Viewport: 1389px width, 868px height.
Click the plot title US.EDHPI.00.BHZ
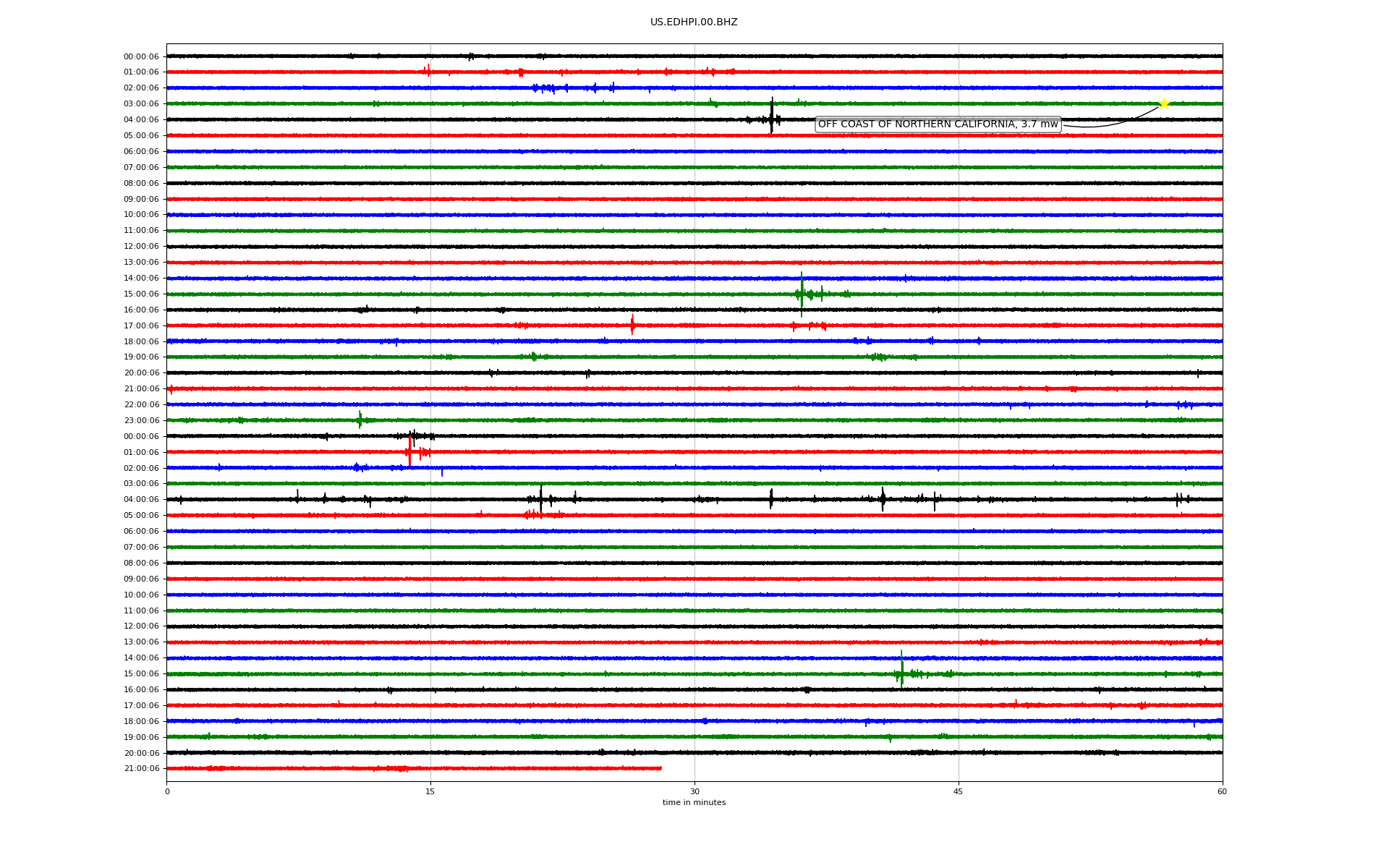click(694, 22)
